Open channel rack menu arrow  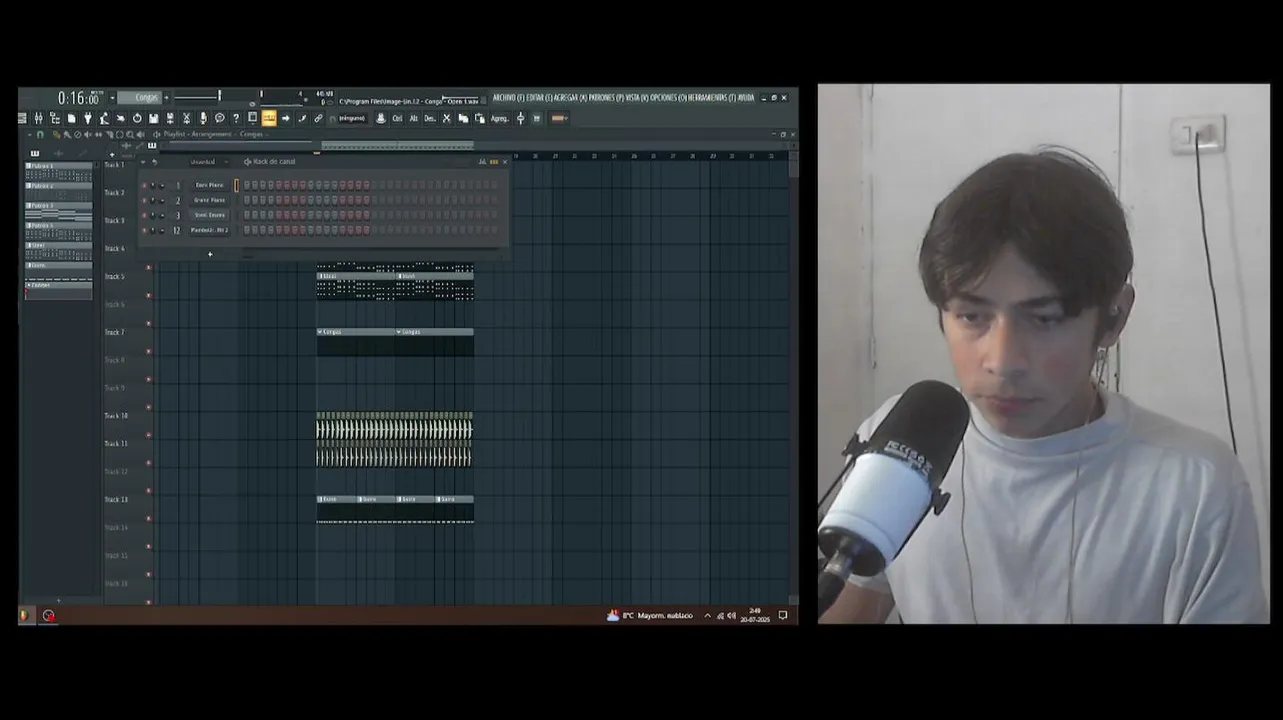pos(143,162)
